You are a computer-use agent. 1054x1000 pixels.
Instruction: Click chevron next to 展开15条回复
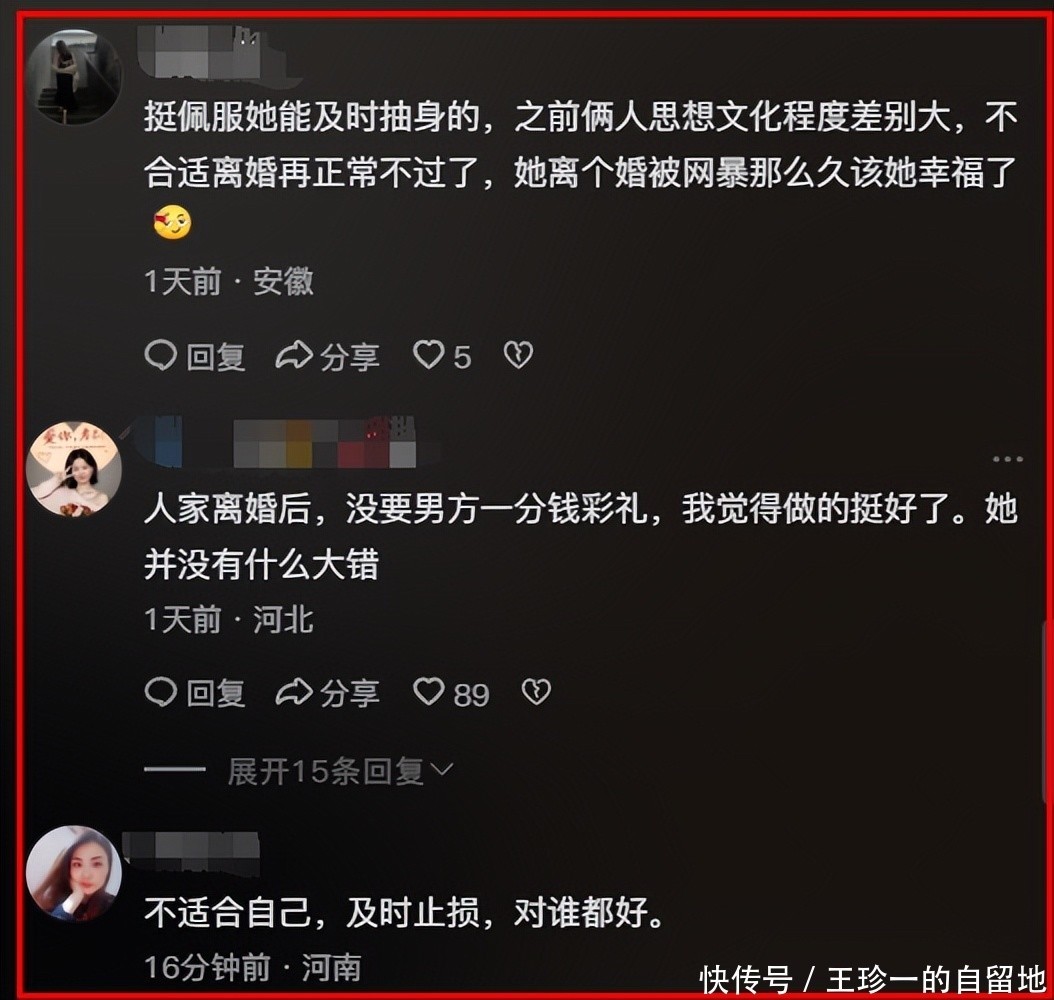pos(442,770)
